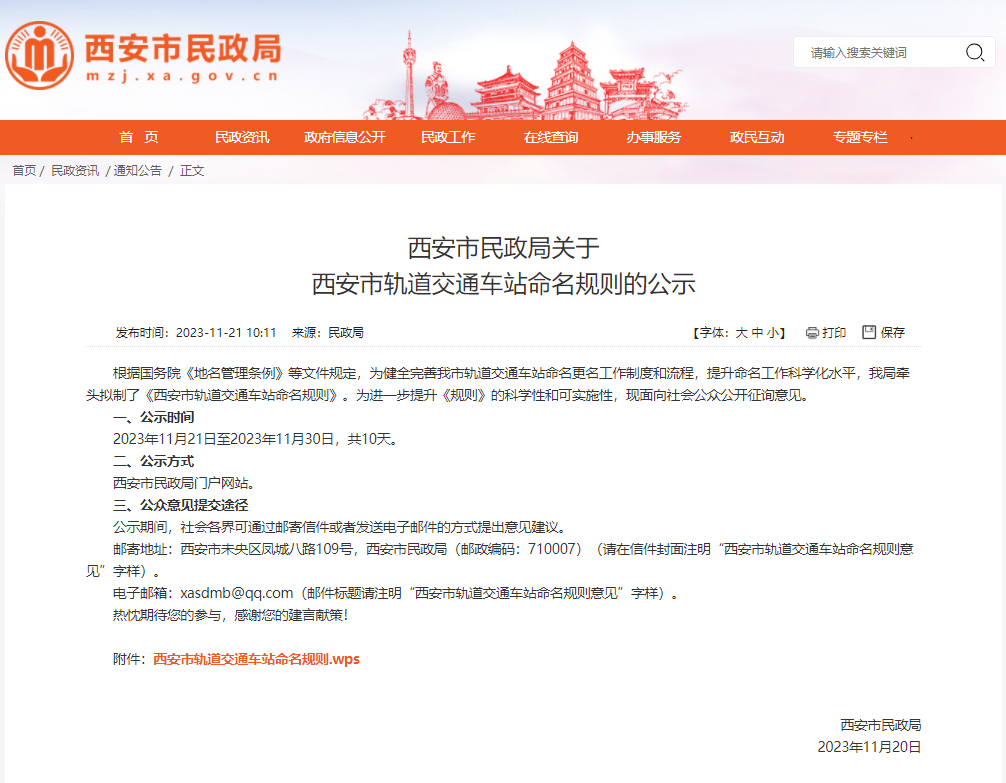
Task: Click the publish time 2023-11-21 10:11
Action: (226, 332)
